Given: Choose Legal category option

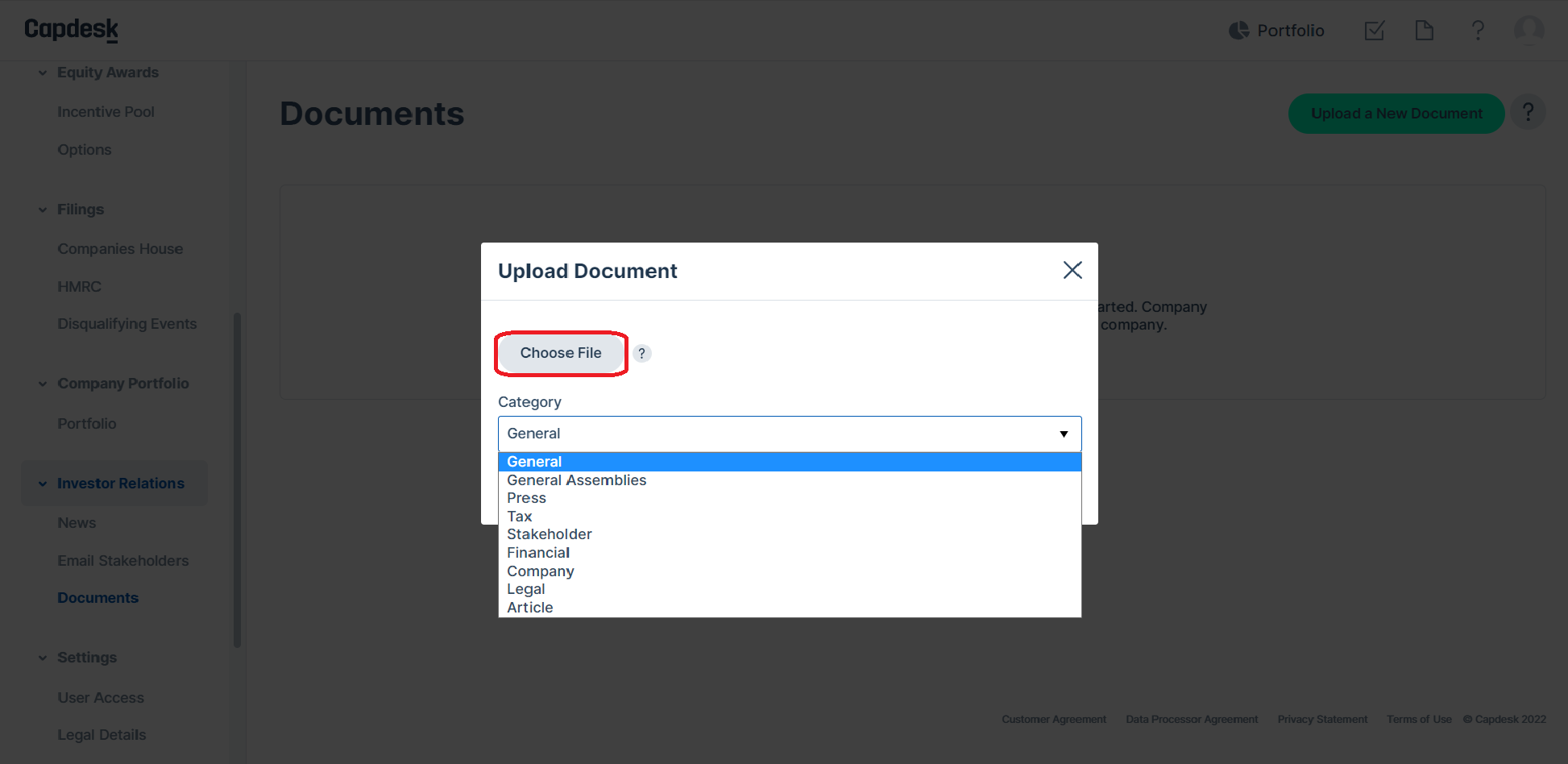Looking at the screenshot, I should coord(790,589).
